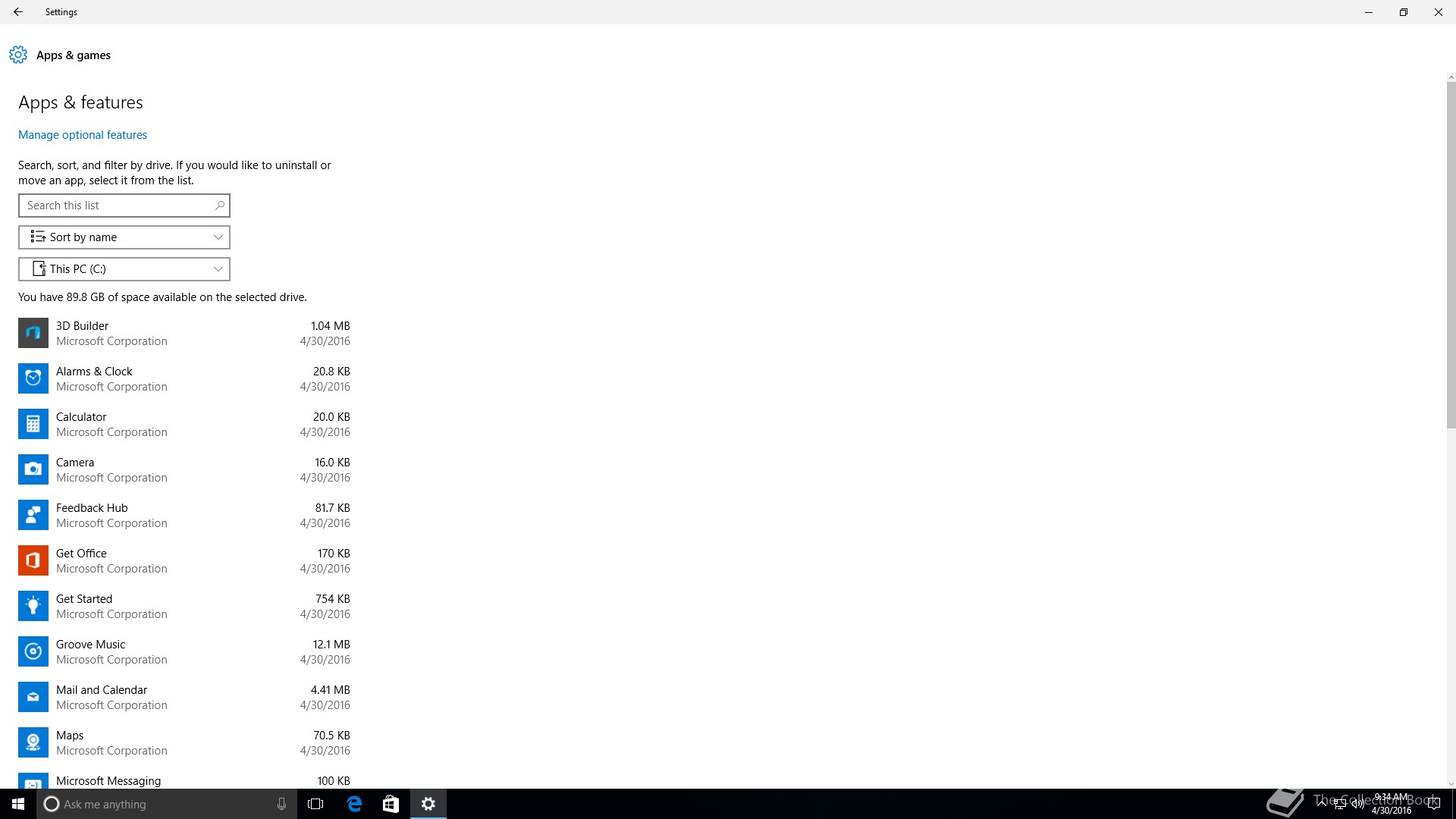Click the Maps app icon
The height and width of the screenshot is (819, 1456).
(33, 742)
